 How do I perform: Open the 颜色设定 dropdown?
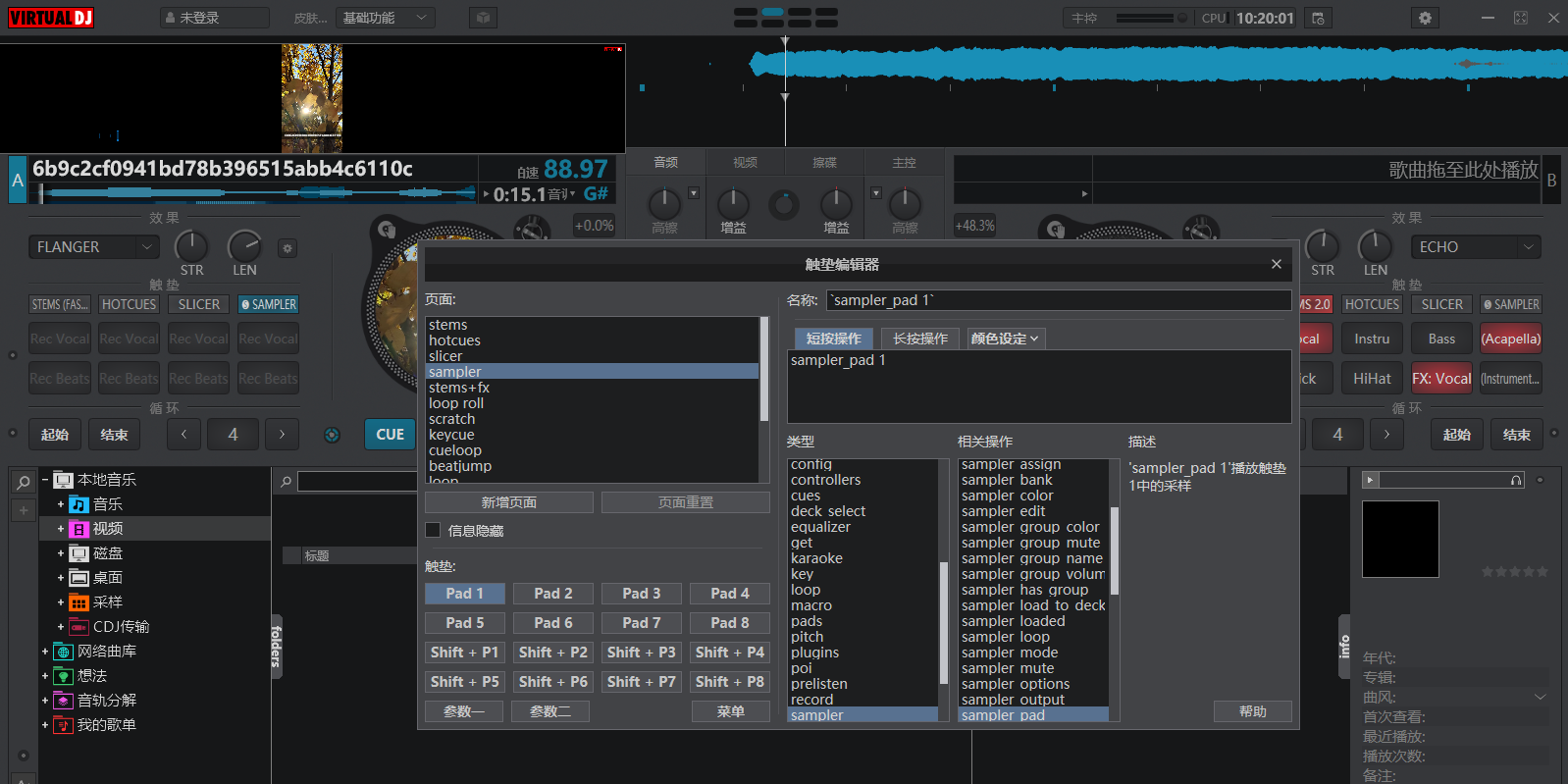point(1005,339)
